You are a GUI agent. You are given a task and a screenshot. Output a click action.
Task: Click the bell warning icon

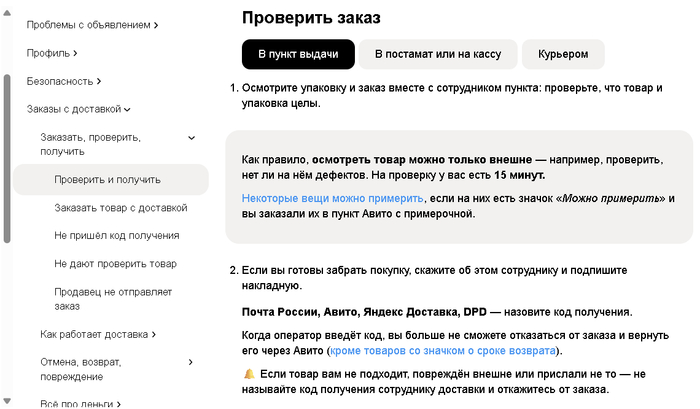249,373
